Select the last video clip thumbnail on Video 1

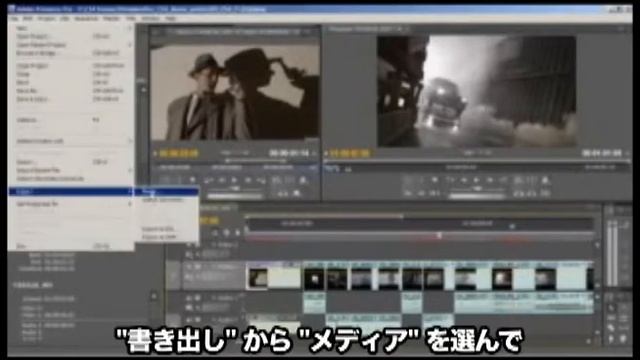[590, 279]
